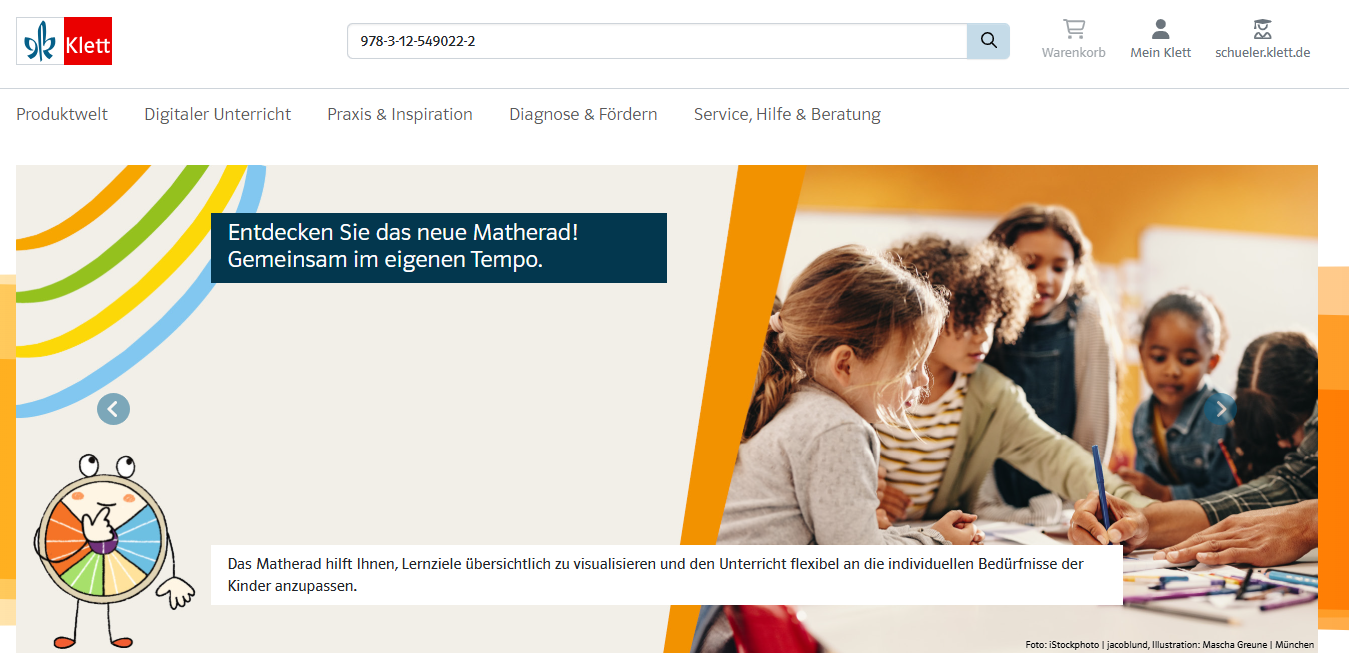Image resolution: width=1349 pixels, height=662 pixels.
Task: Open the schueler.klett.de student icon
Action: (x=1263, y=28)
